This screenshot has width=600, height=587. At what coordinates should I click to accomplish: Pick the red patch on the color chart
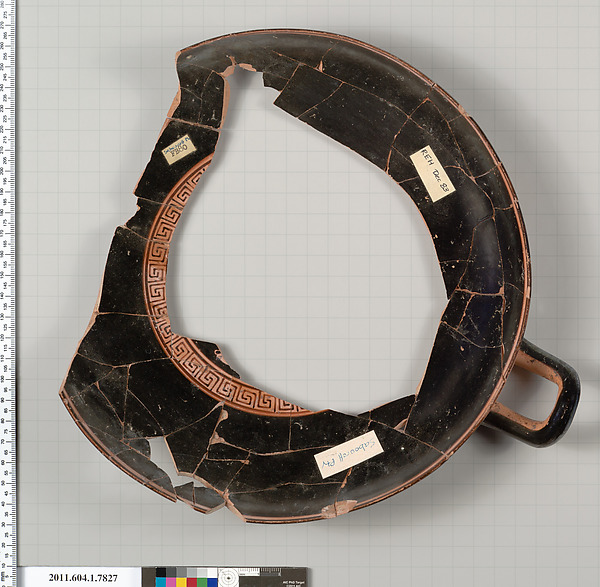(x=191, y=582)
